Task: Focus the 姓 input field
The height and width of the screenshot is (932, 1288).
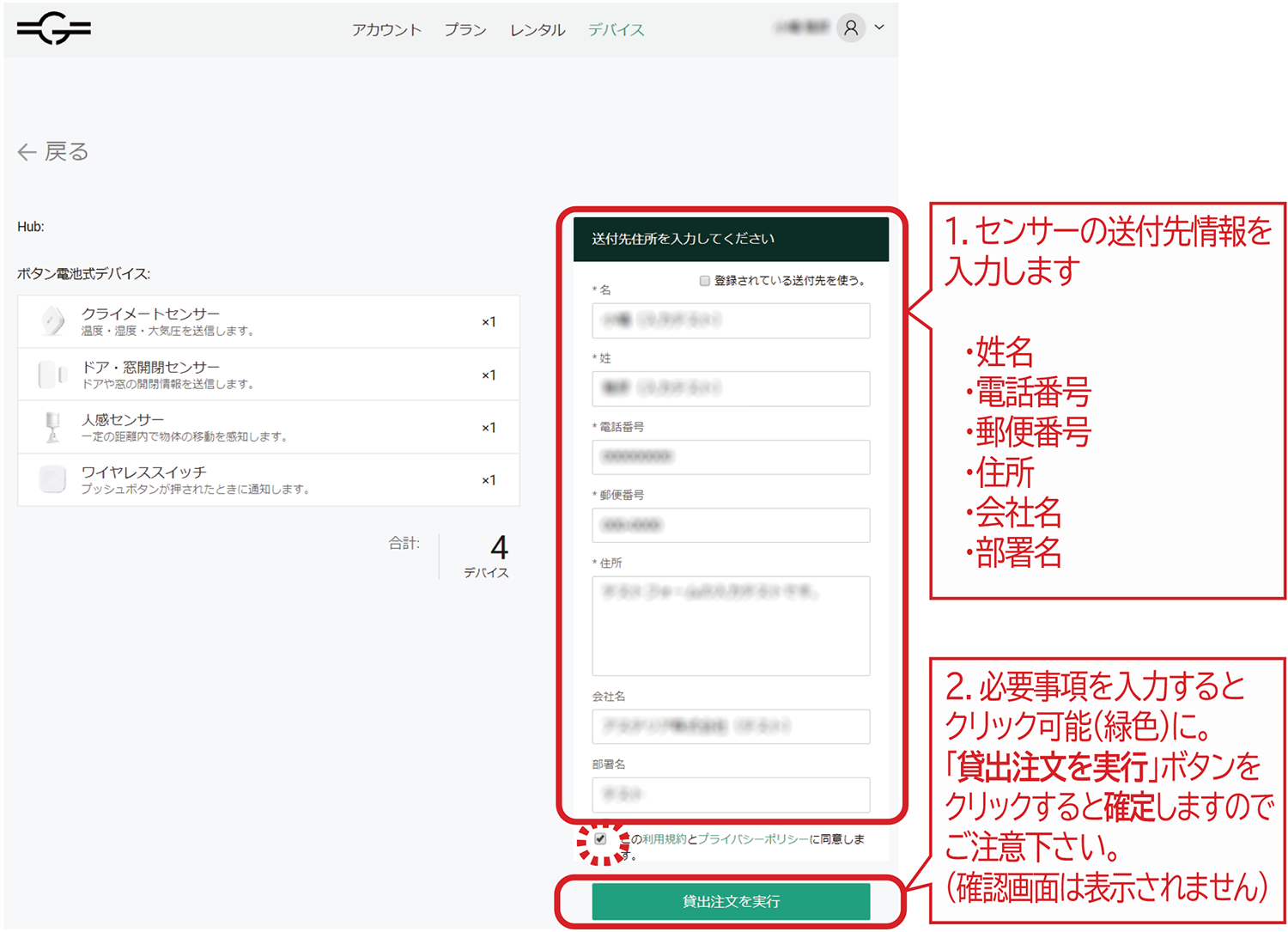Action: pyautogui.click(x=731, y=388)
